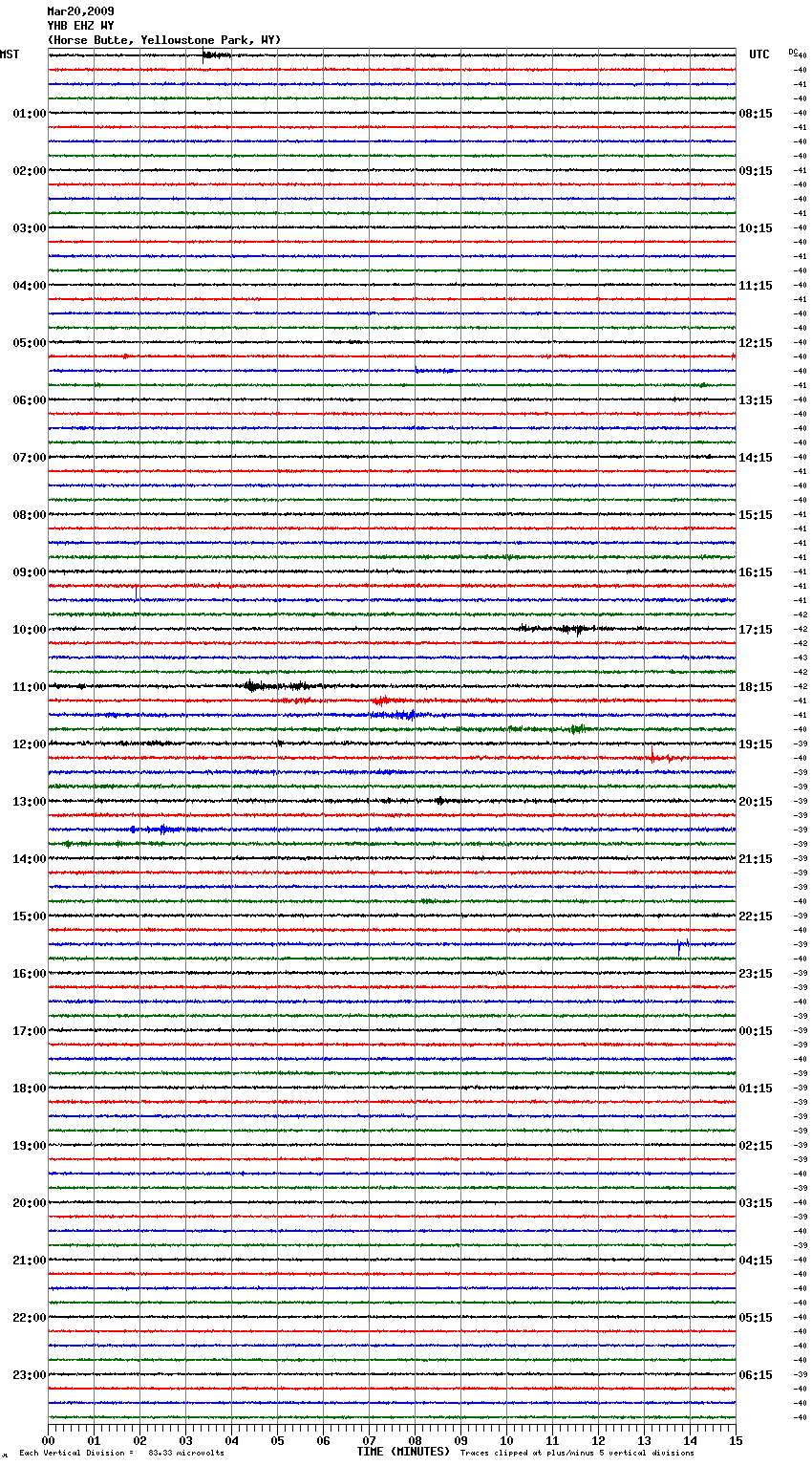Click the 10:15 UTC time label

pyautogui.click(x=756, y=228)
